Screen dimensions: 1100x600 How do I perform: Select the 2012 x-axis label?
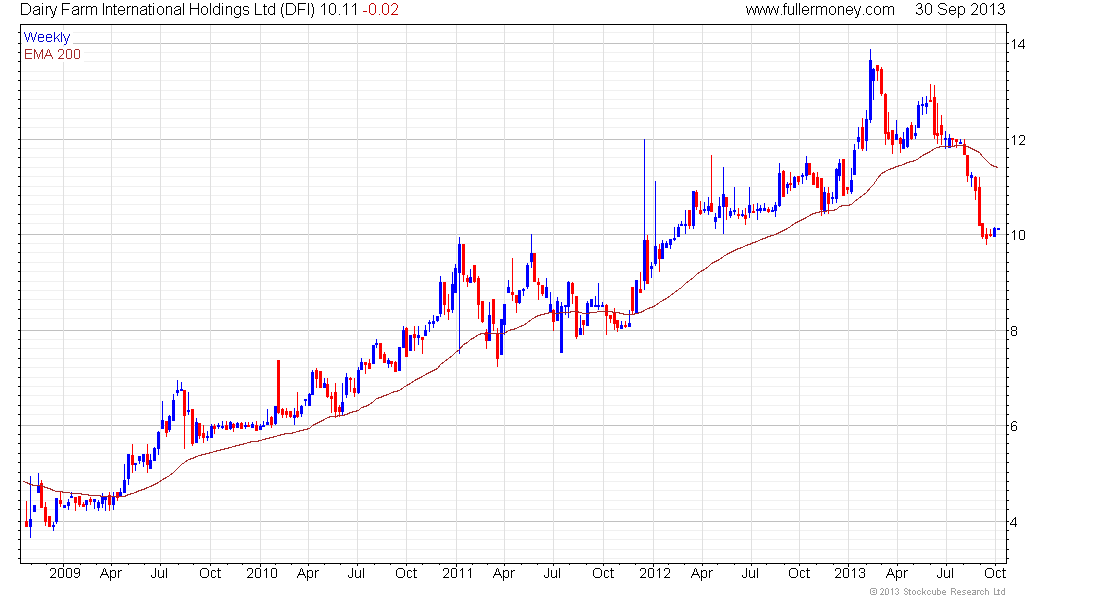tap(655, 573)
